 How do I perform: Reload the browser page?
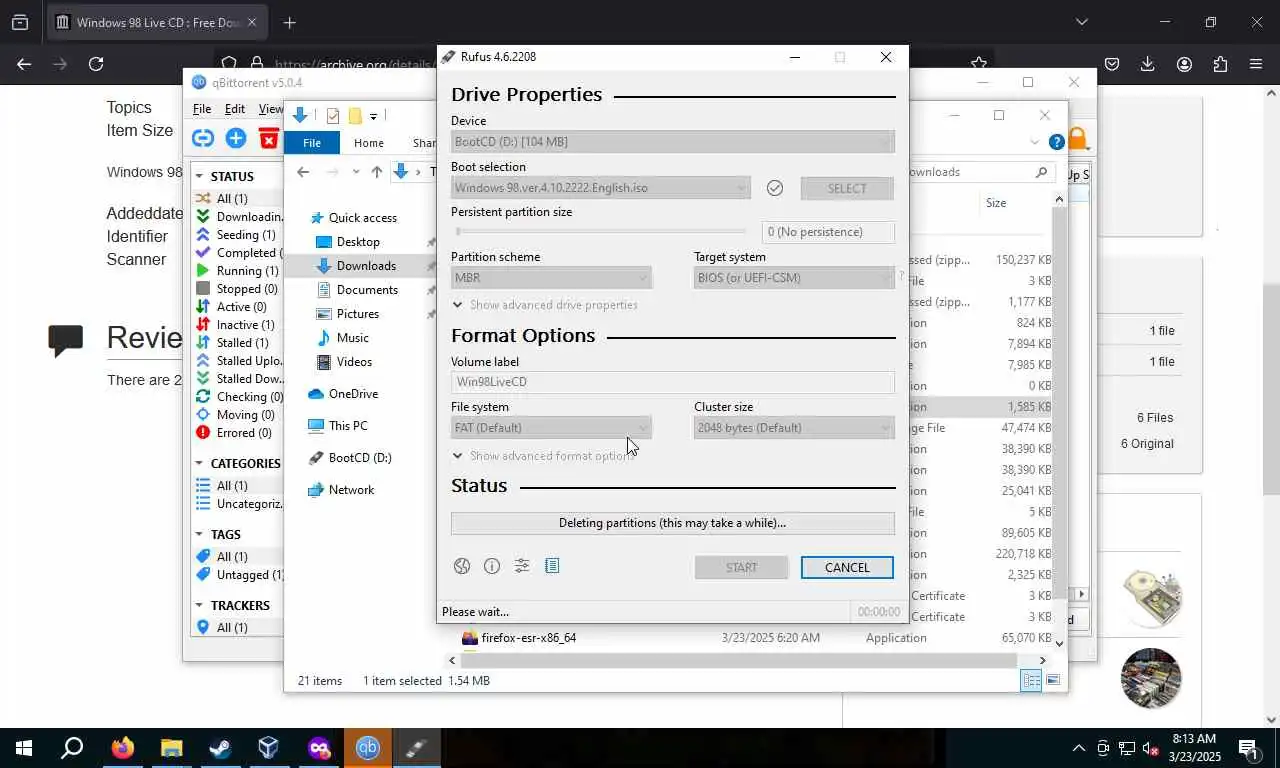coord(96,64)
